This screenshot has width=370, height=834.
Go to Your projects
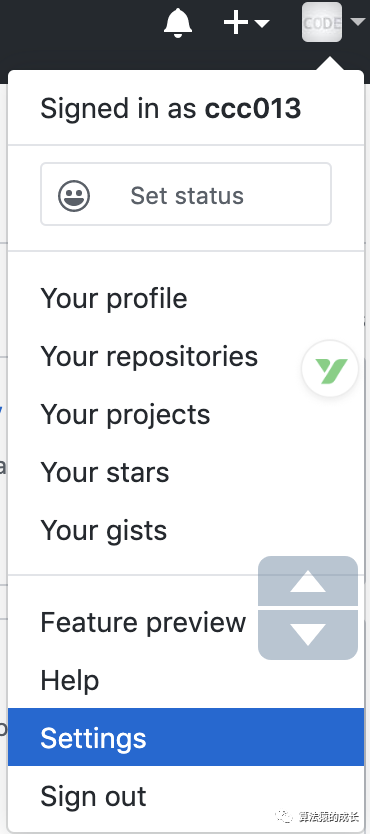(125, 414)
